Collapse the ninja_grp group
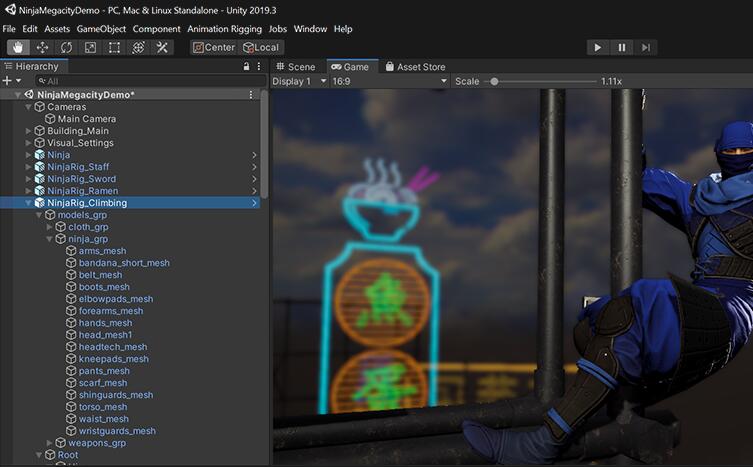Screen dimensions: 753x467 (49, 239)
